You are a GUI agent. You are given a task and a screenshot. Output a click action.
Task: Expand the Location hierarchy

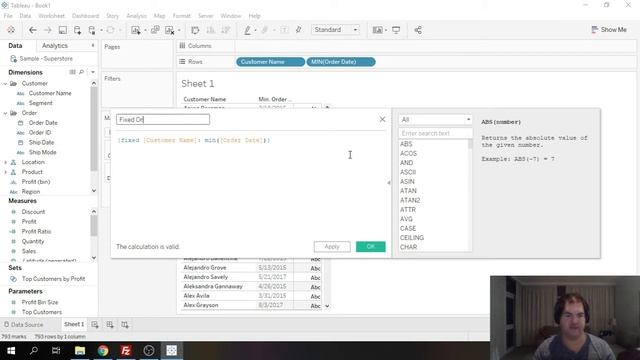click(5, 162)
